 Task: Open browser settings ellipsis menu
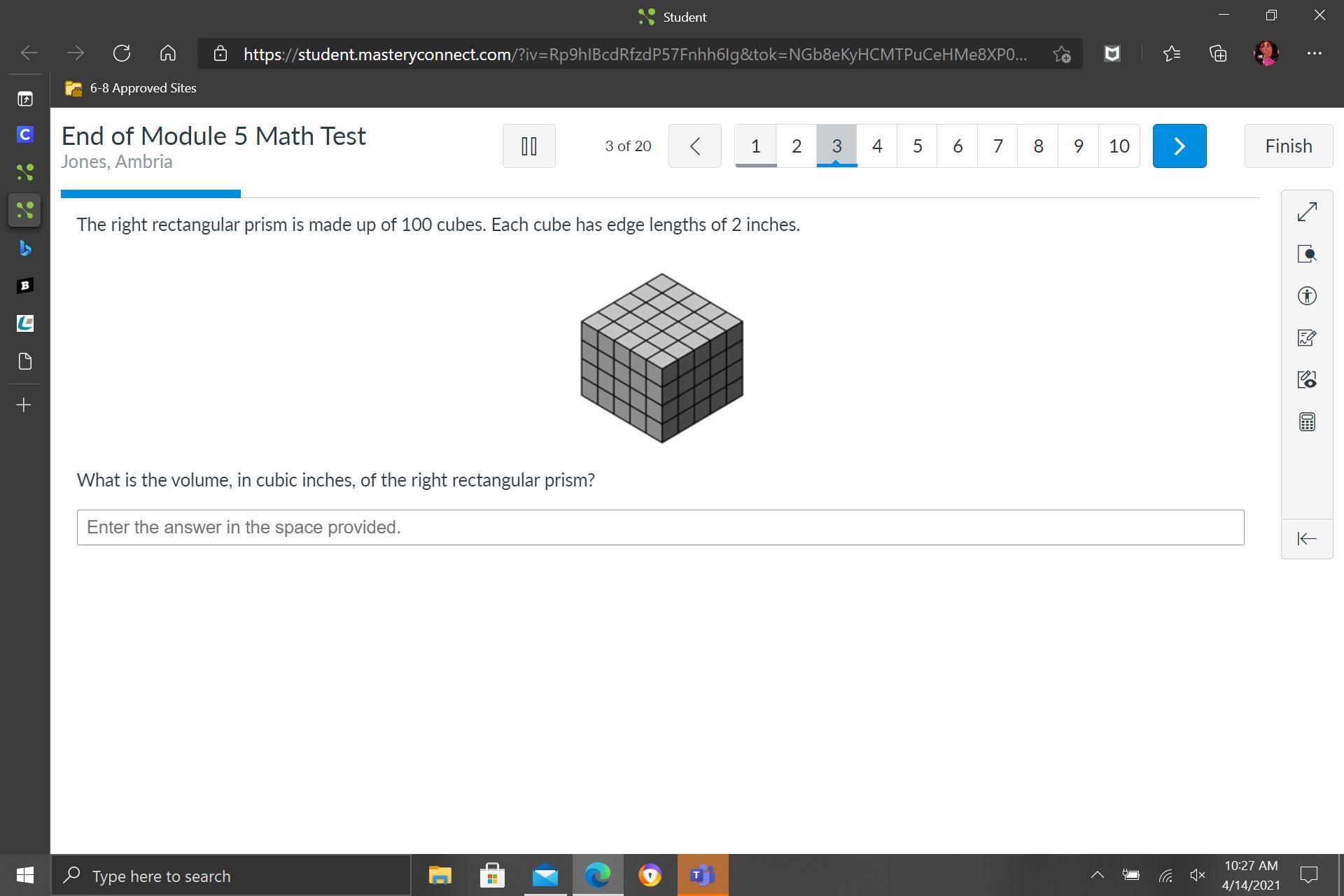1314,53
